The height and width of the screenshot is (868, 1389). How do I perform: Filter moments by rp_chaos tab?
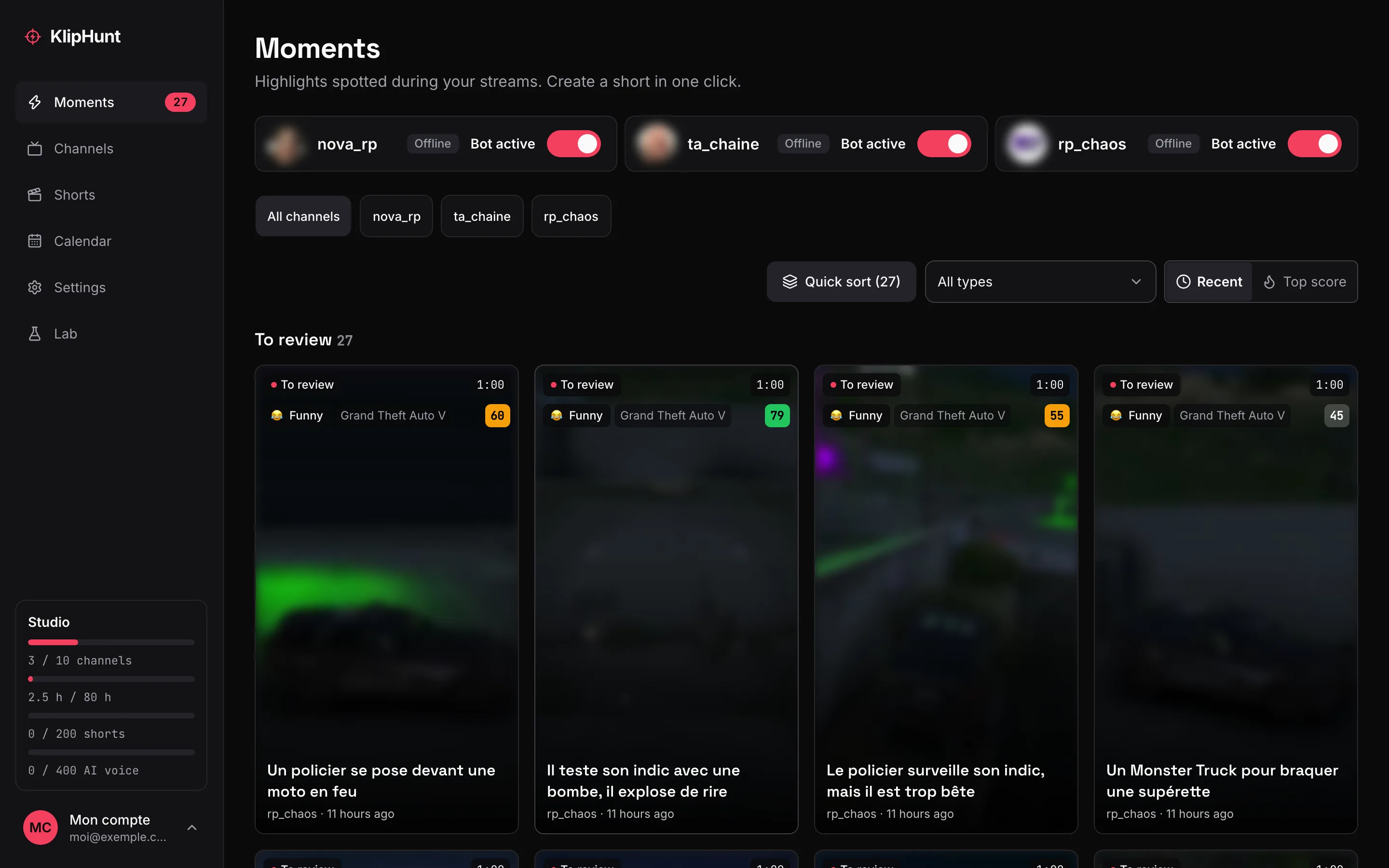[571, 217]
